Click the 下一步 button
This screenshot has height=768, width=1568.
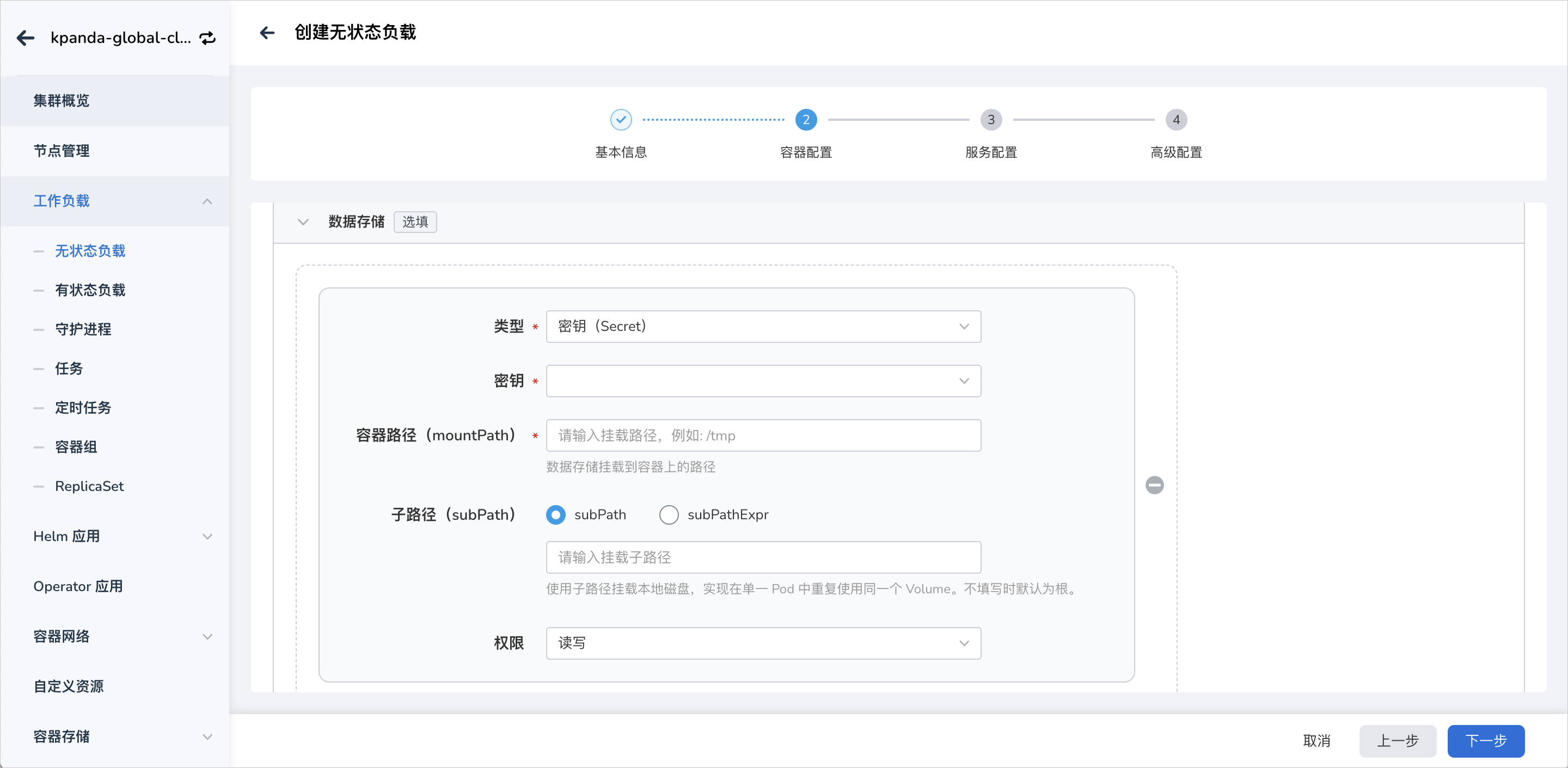pyautogui.click(x=1486, y=741)
